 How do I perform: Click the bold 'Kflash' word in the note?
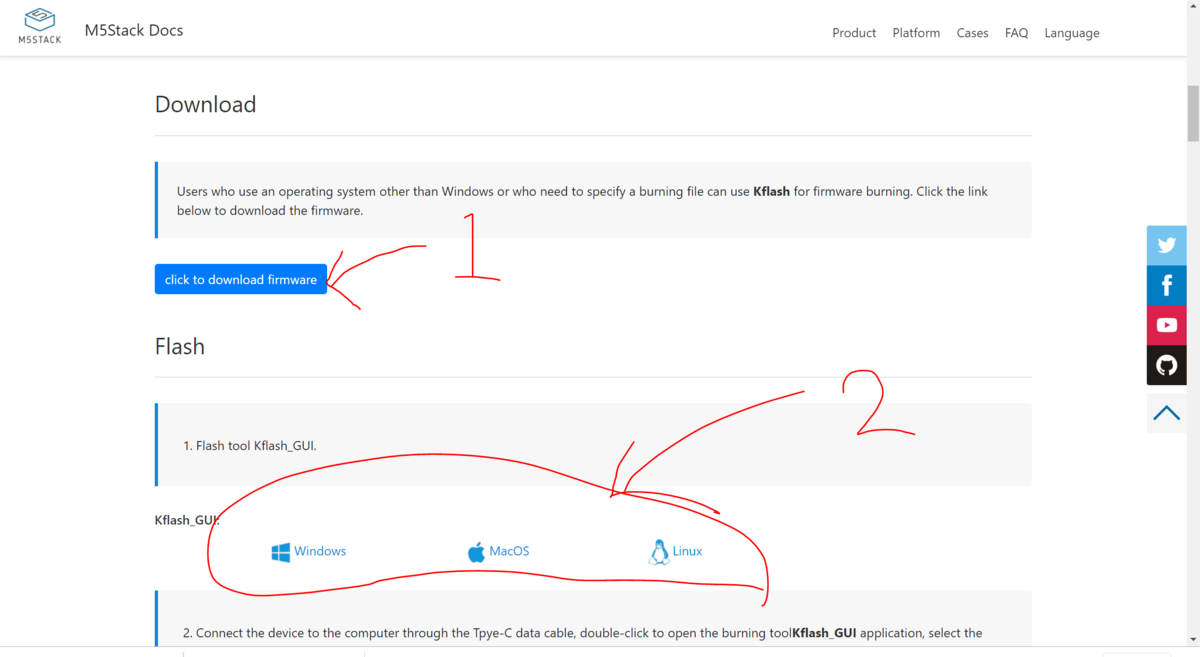(771, 191)
